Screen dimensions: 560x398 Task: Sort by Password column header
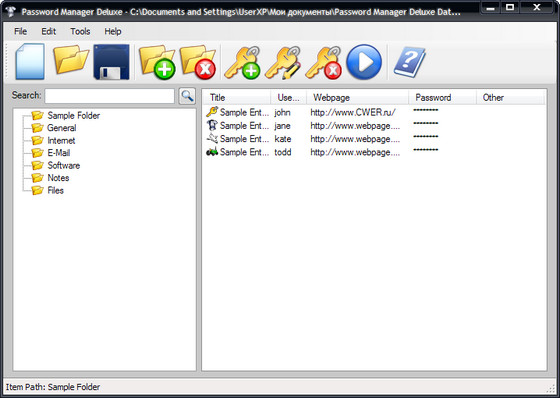click(442, 97)
